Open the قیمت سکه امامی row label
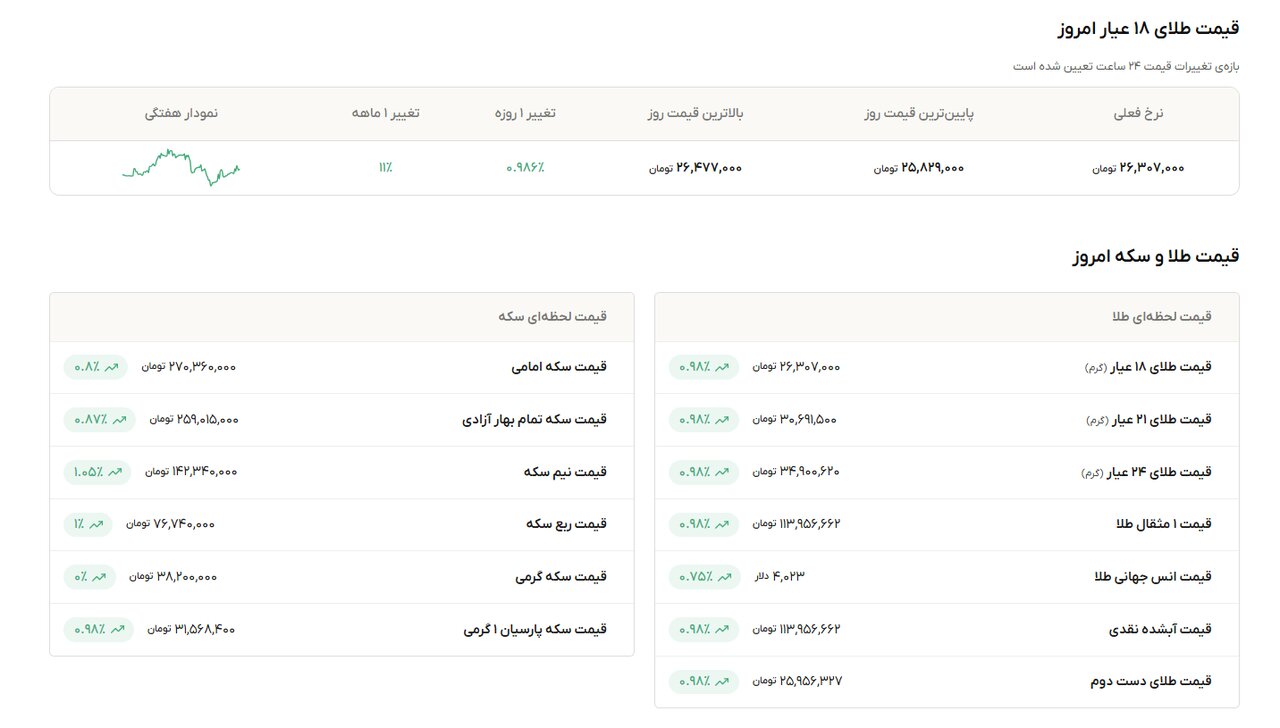The height and width of the screenshot is (728, 1280). [559, 367]
